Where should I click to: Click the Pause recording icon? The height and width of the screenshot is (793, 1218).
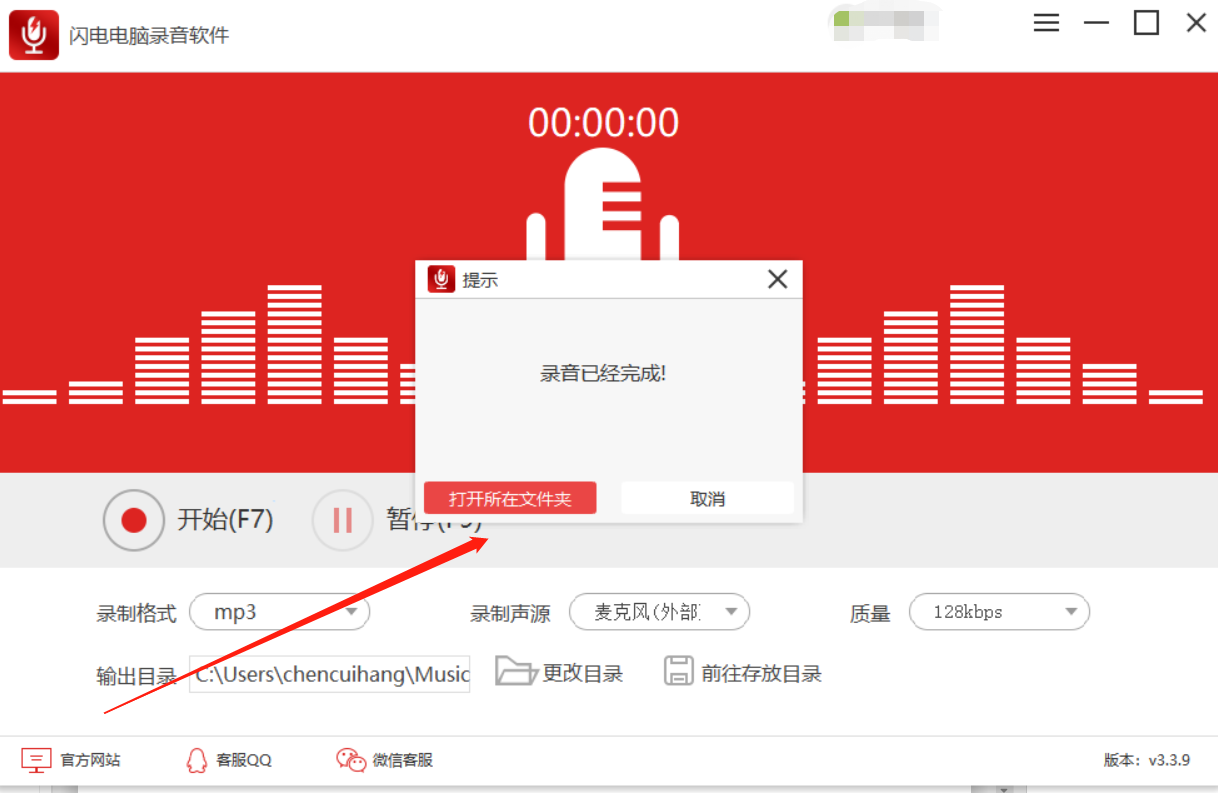pyautogui.click(x=343, y=520)
